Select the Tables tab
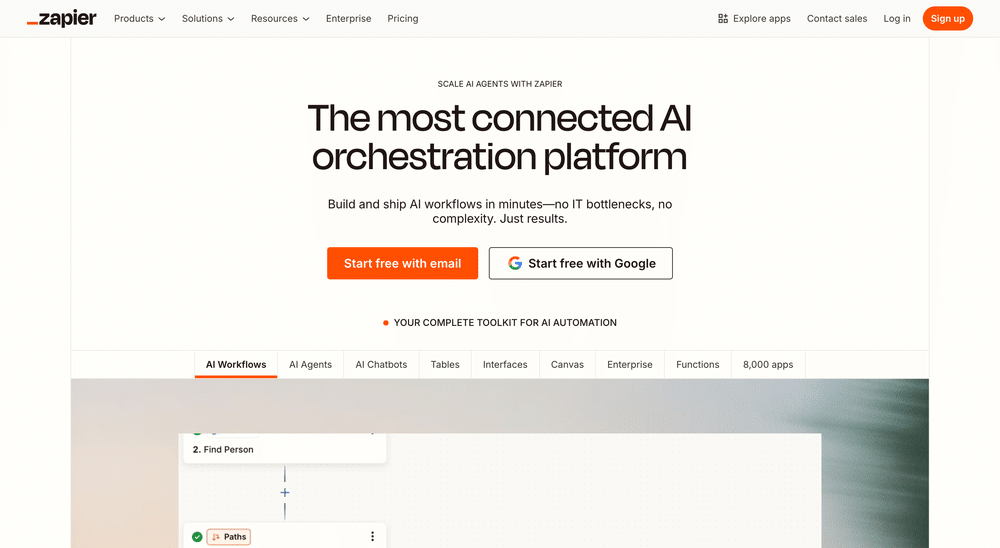Screen dimensions: 1000x548 click(445, 364)
